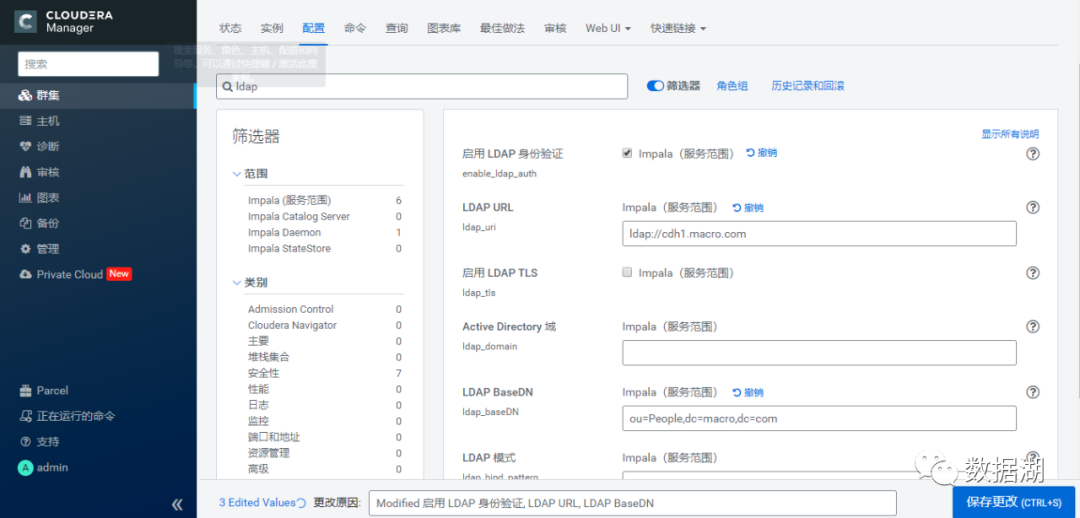
Task: Open the 审核 audit tab in the top navigation
Action: point(555,28)
